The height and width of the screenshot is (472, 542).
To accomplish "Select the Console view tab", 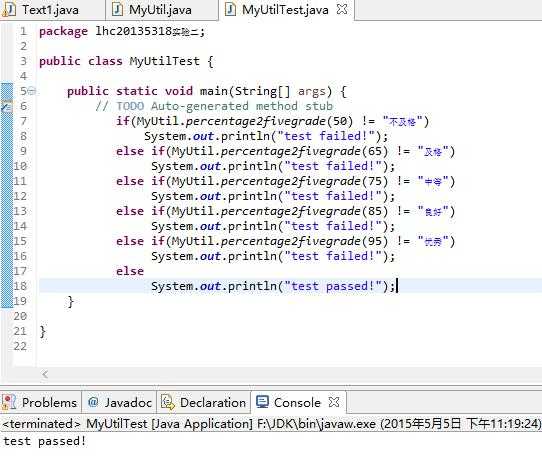I will [297, 402].
